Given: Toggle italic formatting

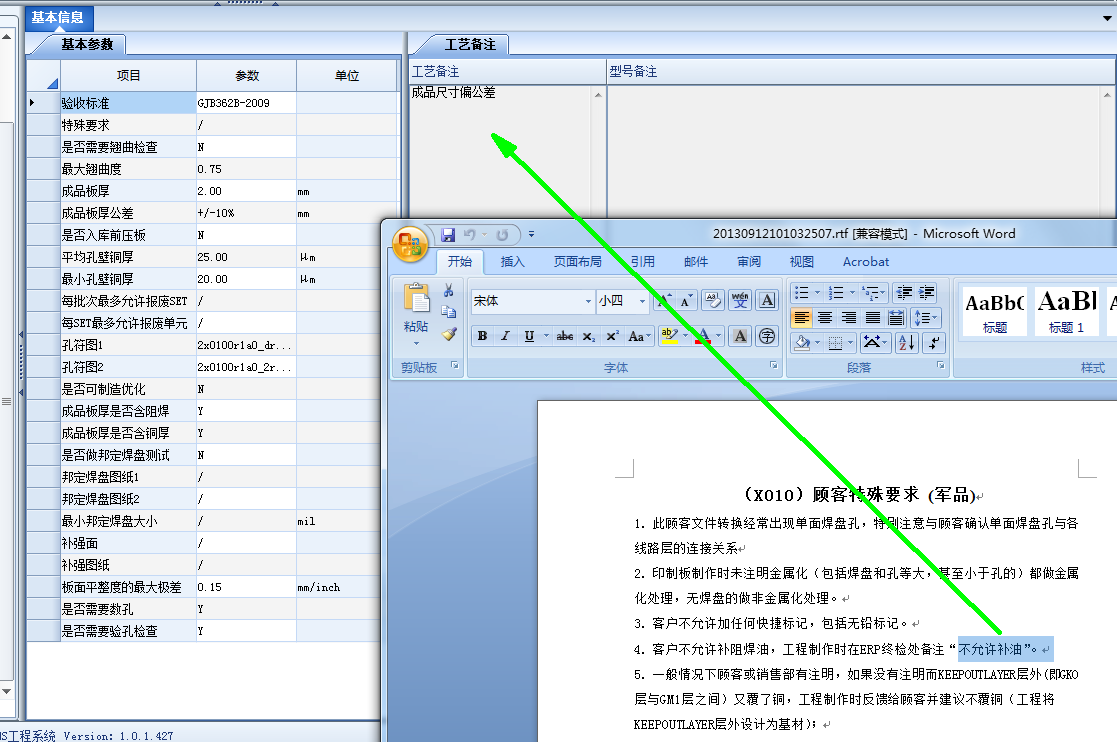Looking at the screenshot, I should click(x=505, y=336).
